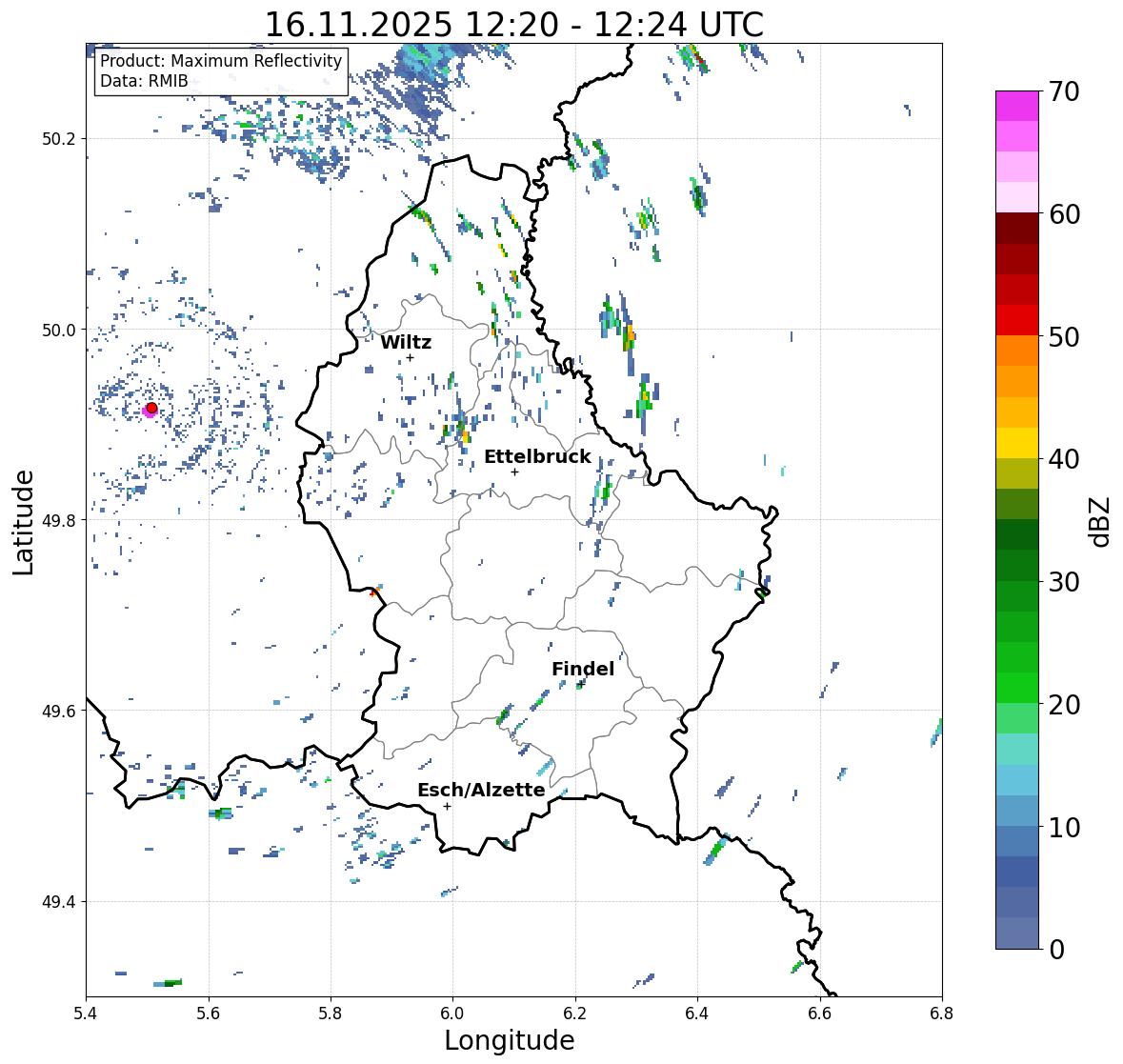Screen dimensions: 1123x1064
Task: Pick the orange swatch below 50
Action: click(1017, 351)
